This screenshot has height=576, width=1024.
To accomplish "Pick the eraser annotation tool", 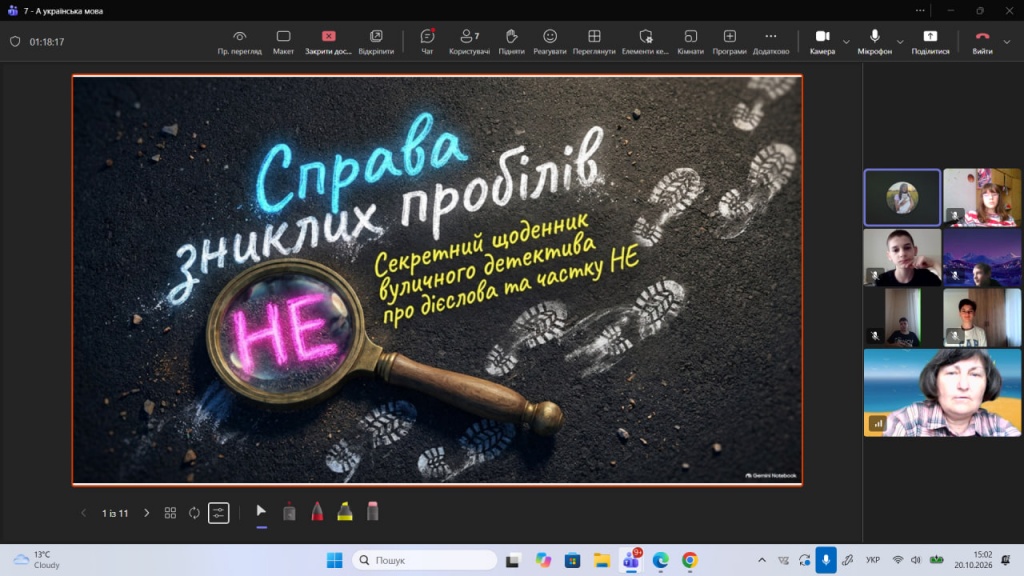I will 372,511.
